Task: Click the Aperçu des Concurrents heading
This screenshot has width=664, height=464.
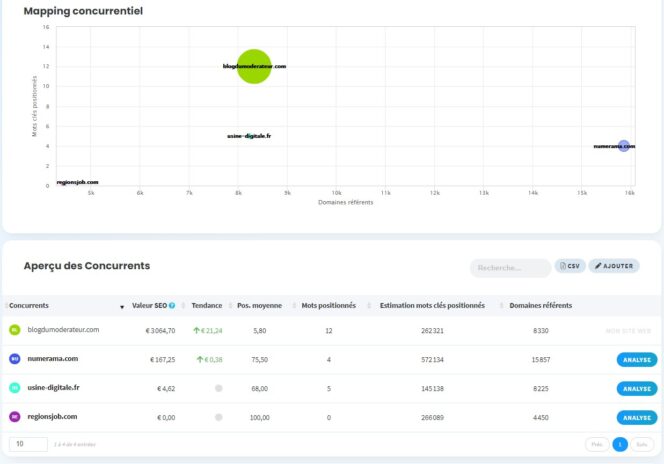Action: tap(87, 266)
